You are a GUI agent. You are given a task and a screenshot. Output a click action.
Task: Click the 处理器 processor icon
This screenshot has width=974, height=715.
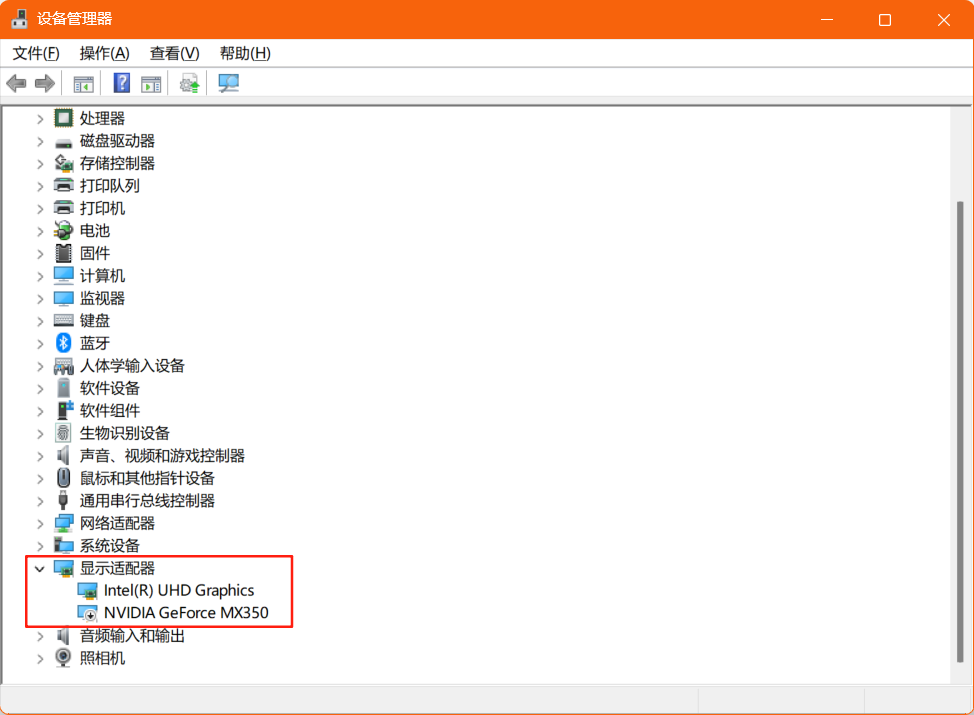[x=63, y=117]
